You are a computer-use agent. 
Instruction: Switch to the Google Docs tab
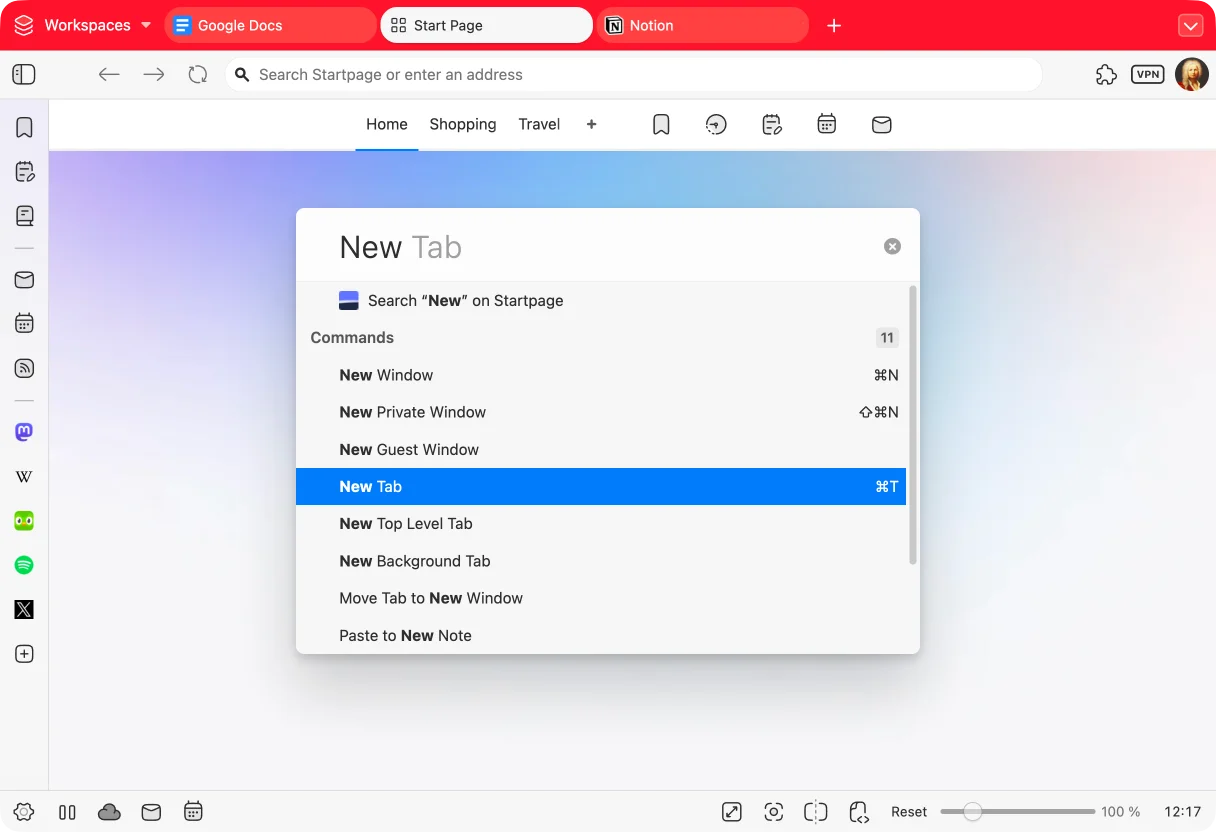(270, 25)
